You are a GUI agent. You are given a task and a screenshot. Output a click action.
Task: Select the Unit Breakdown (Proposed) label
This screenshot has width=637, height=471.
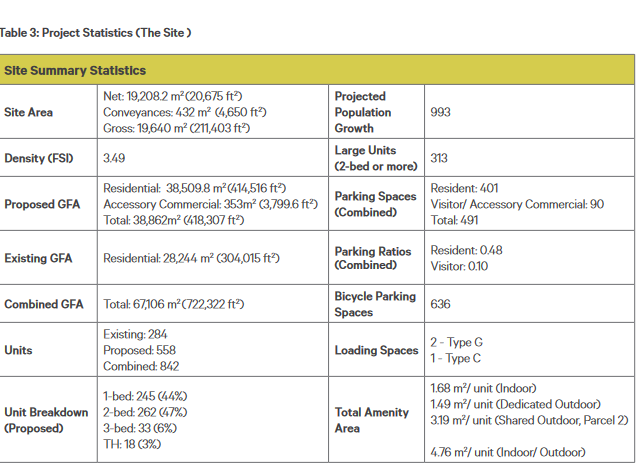(46, 420)
